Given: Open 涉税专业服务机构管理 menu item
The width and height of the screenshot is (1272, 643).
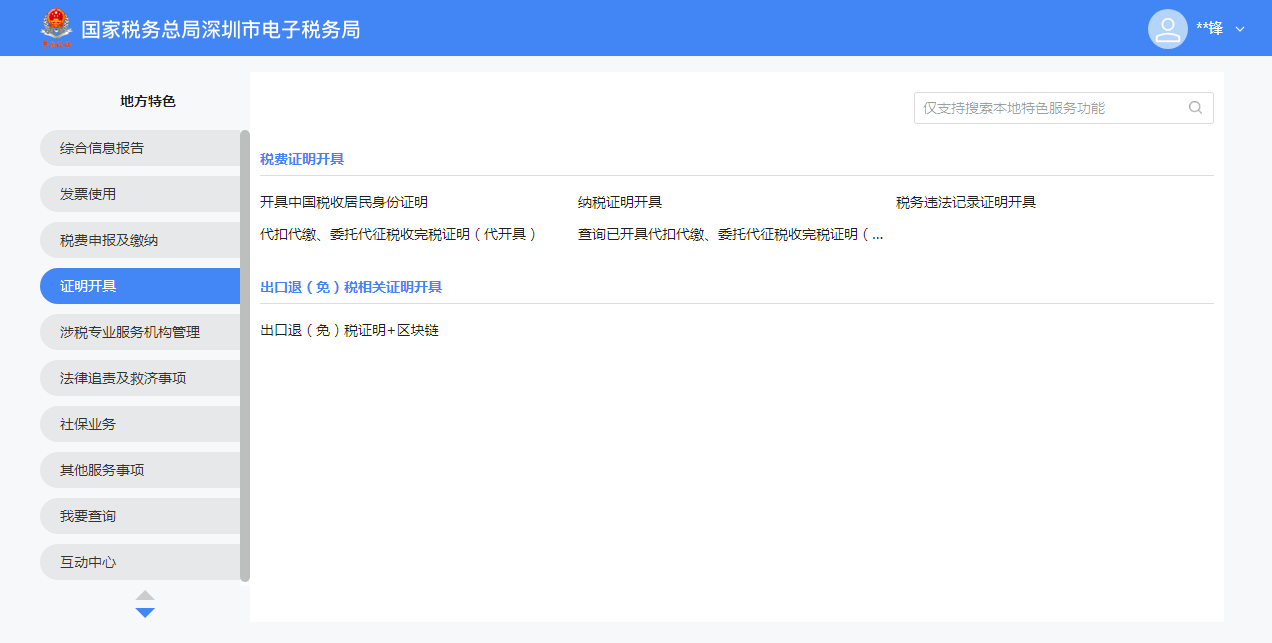Looking at the screenshot, I should (140, 332).
